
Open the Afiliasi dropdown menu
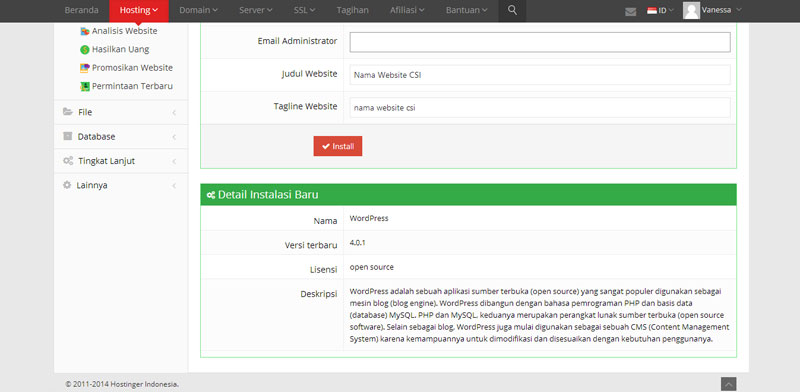tap(407, 10)
